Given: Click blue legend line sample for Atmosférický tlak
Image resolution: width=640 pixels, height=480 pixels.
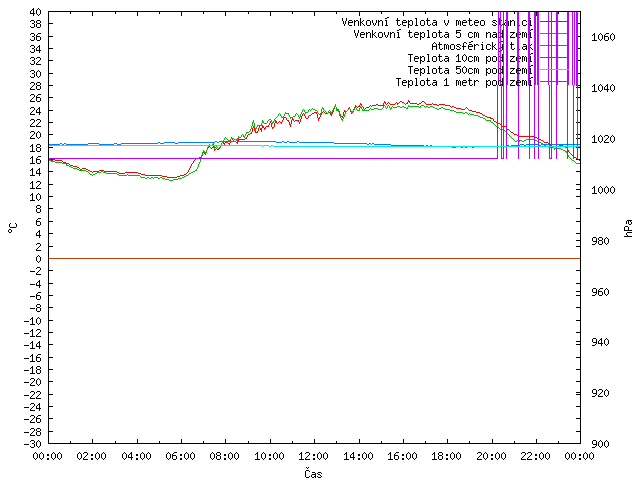Looking at the screenshot, I should coord(554,46).
